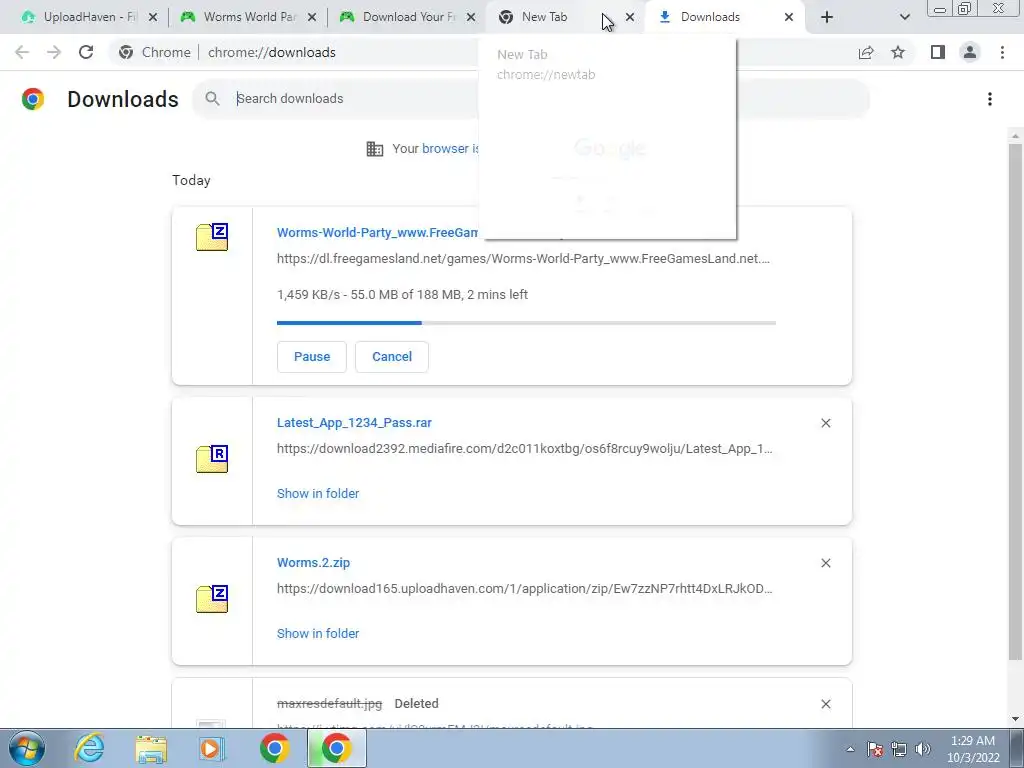The width and height of the screenshot is (1024, 768).
Task: Open Latest_App_1234_Pass.rar file link
Action: pos(354,423)
